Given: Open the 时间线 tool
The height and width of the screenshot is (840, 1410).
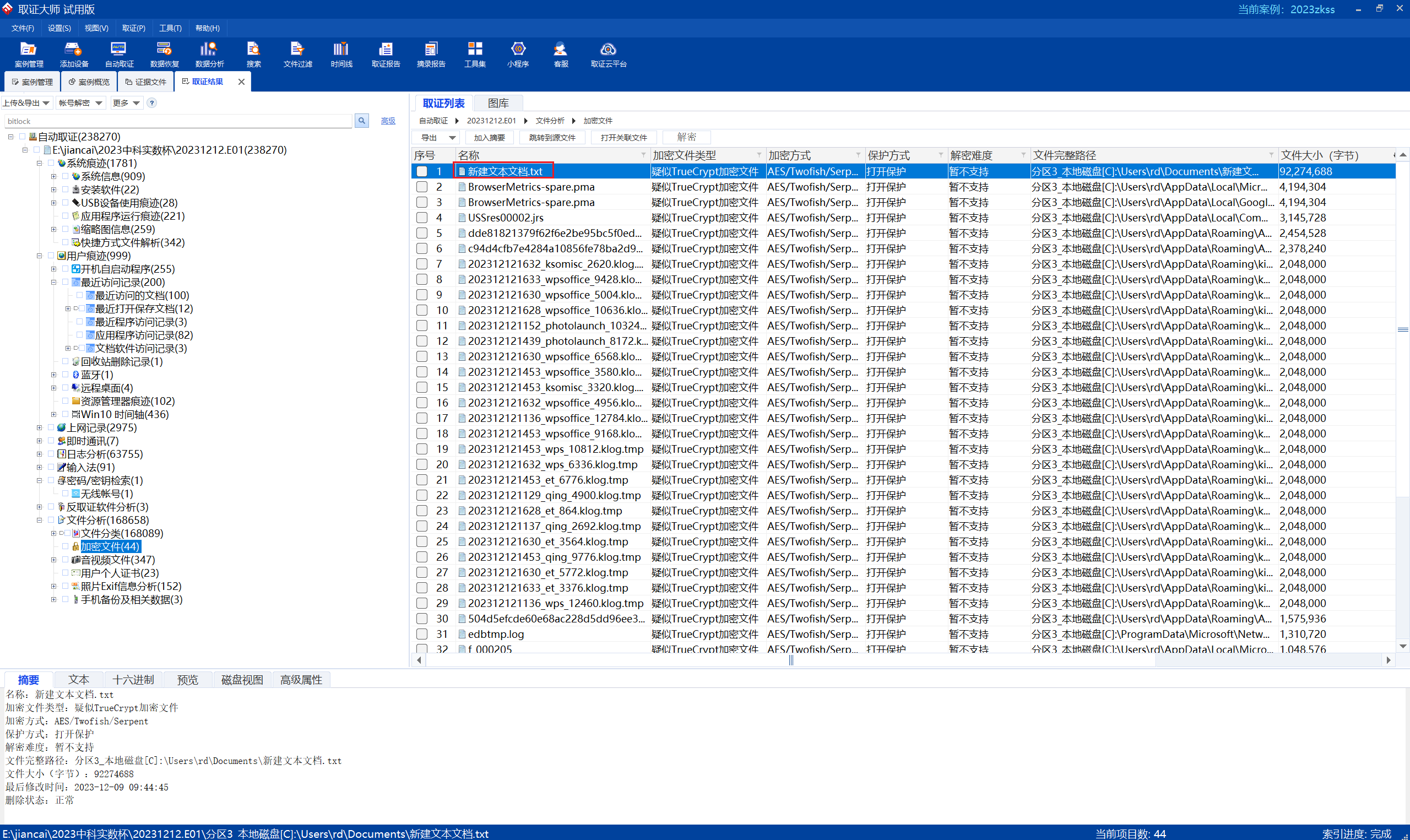Looking at the screenshot, I should pos(341,55).
